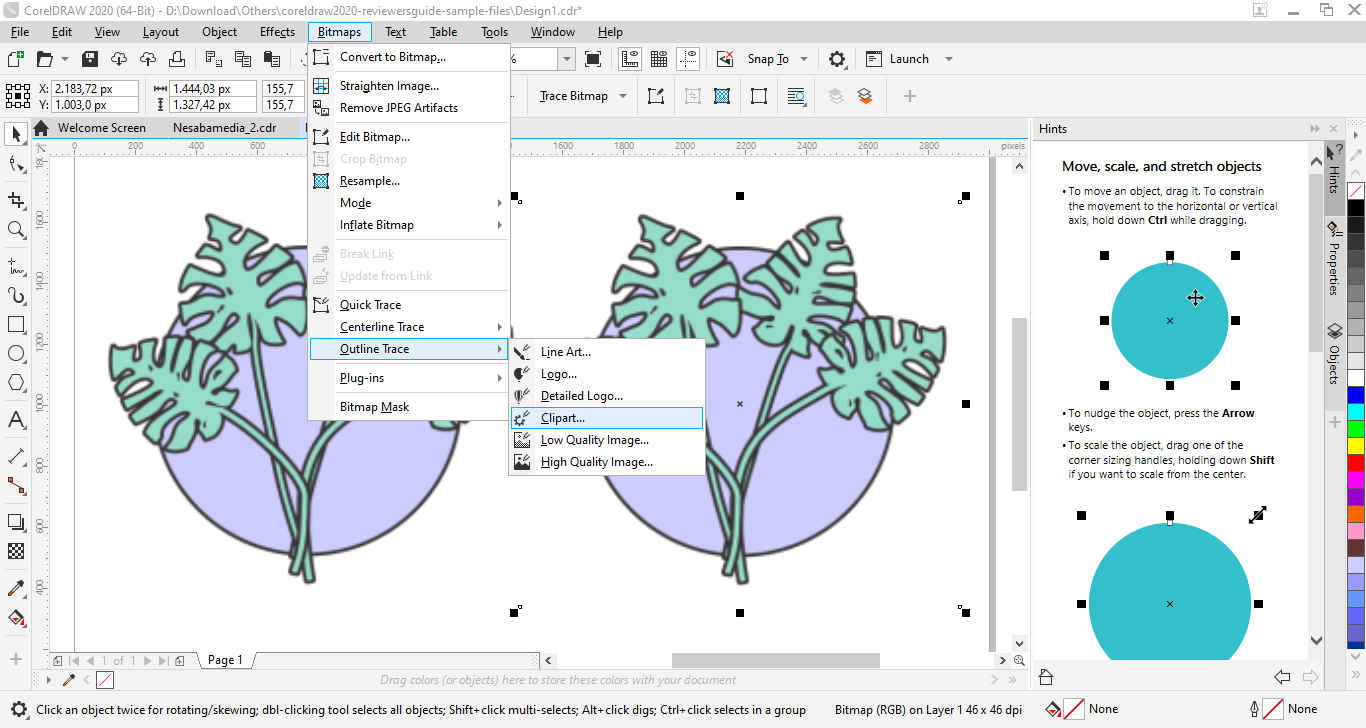Pick the Ellipse tool
Viewport: 1366px width, 728px height.
pyautogui.click(x=16, y=354)
